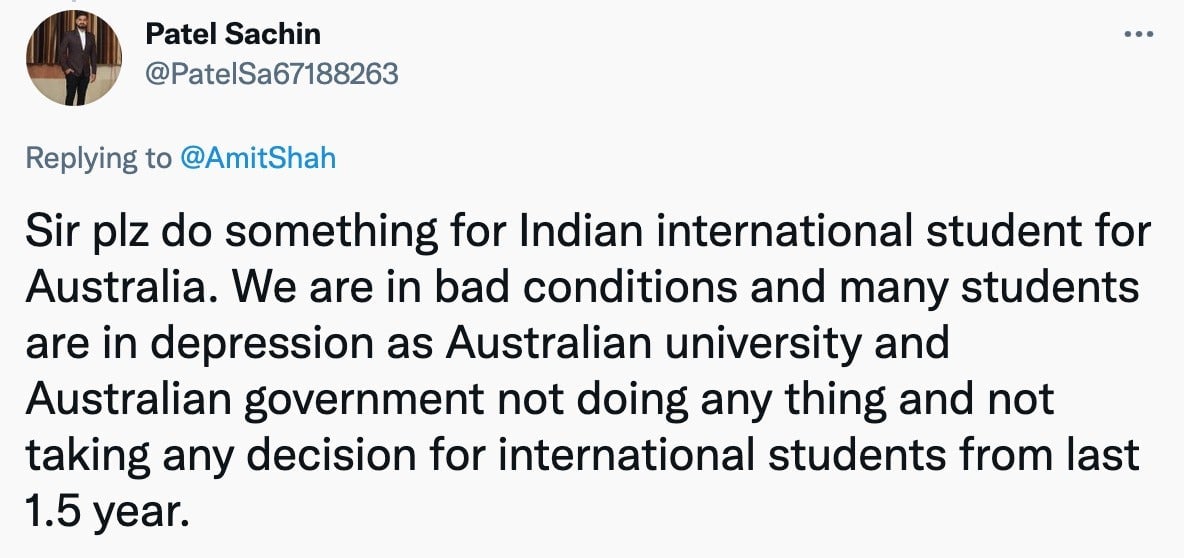Click Patel Sachin's profile avatar photo

coord(73,58)
